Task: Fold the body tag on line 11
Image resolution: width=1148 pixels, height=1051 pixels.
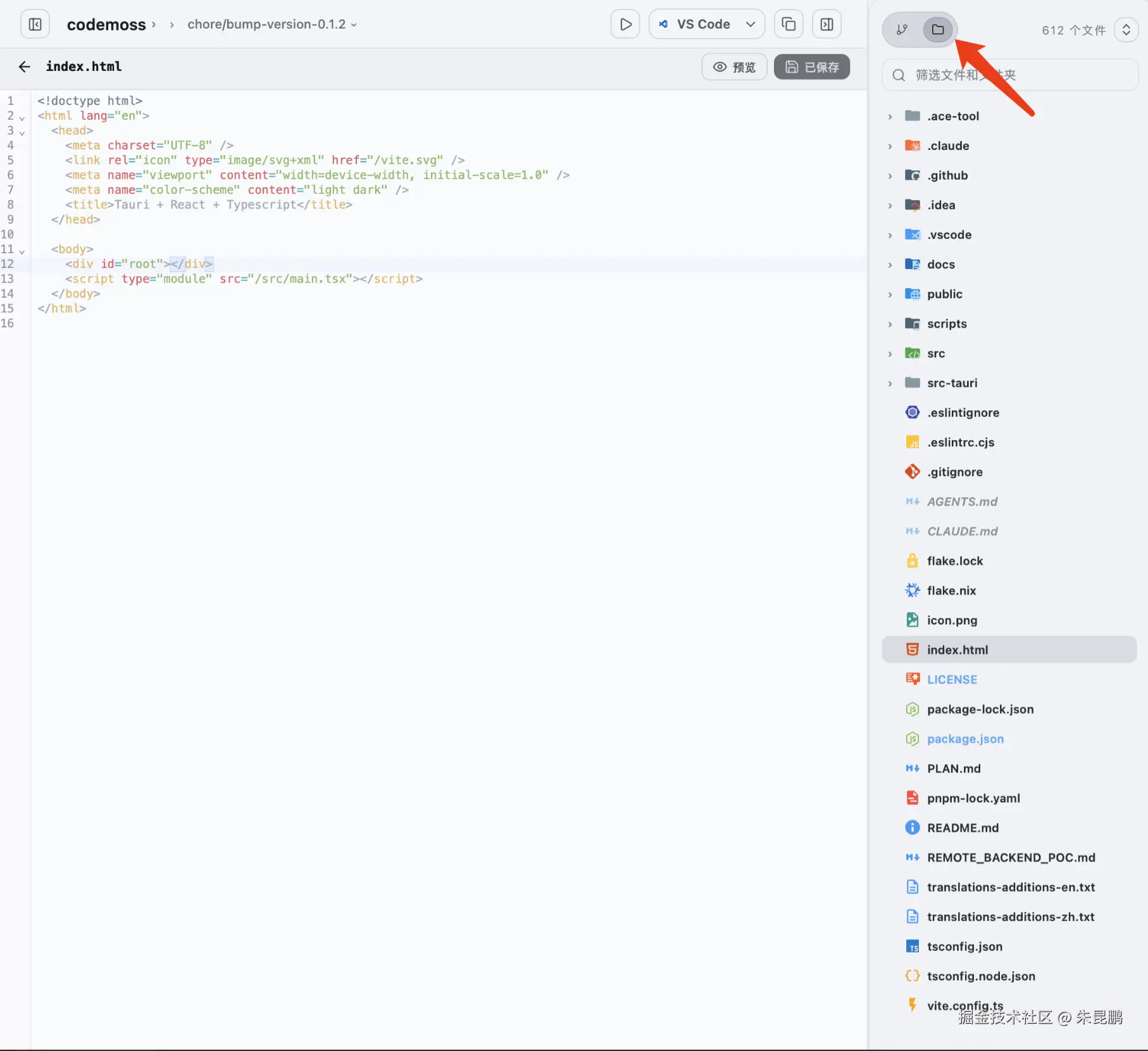Action: (x=22, y=251)
